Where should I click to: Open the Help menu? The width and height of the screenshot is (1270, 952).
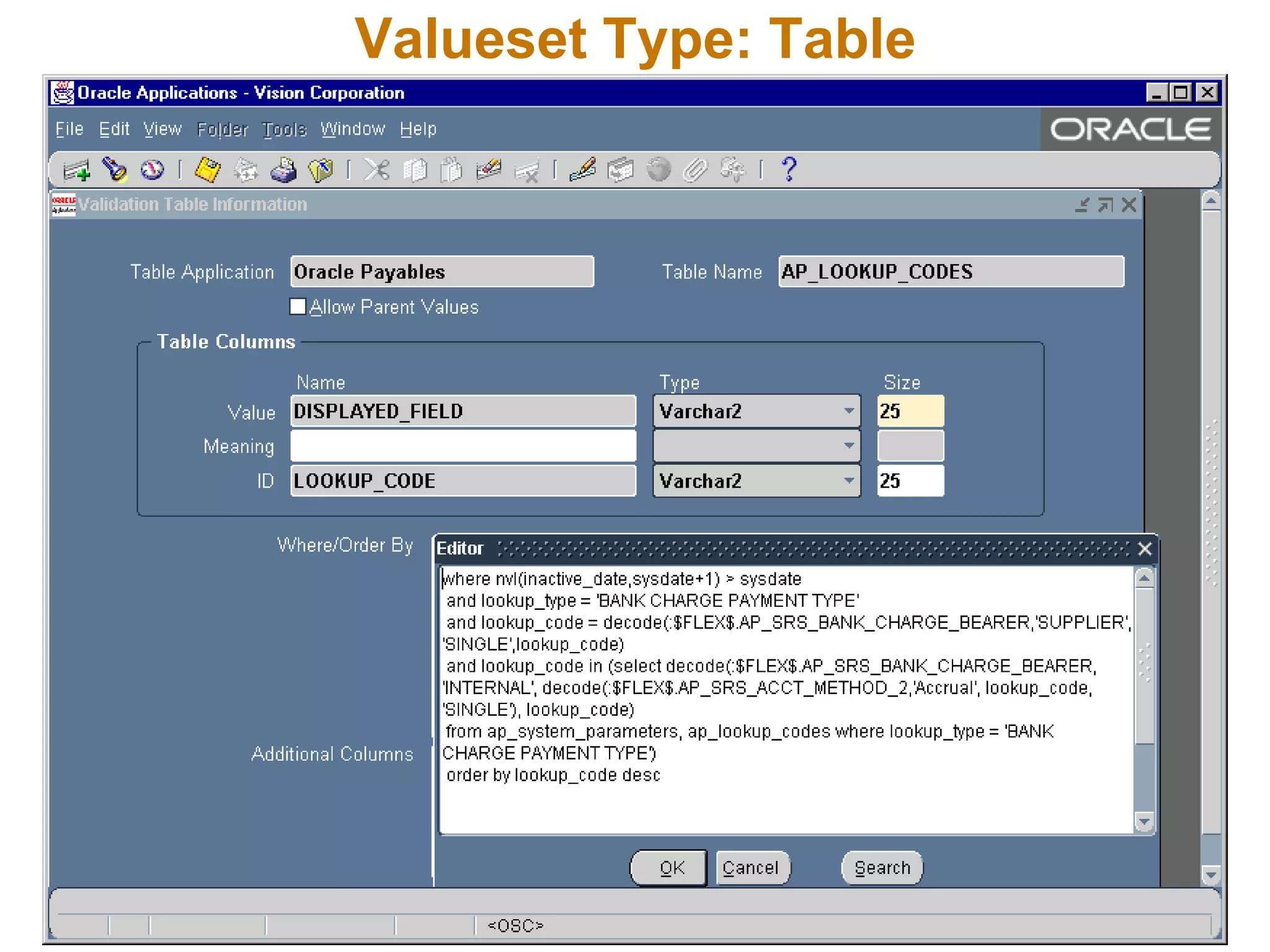(418, 129)
